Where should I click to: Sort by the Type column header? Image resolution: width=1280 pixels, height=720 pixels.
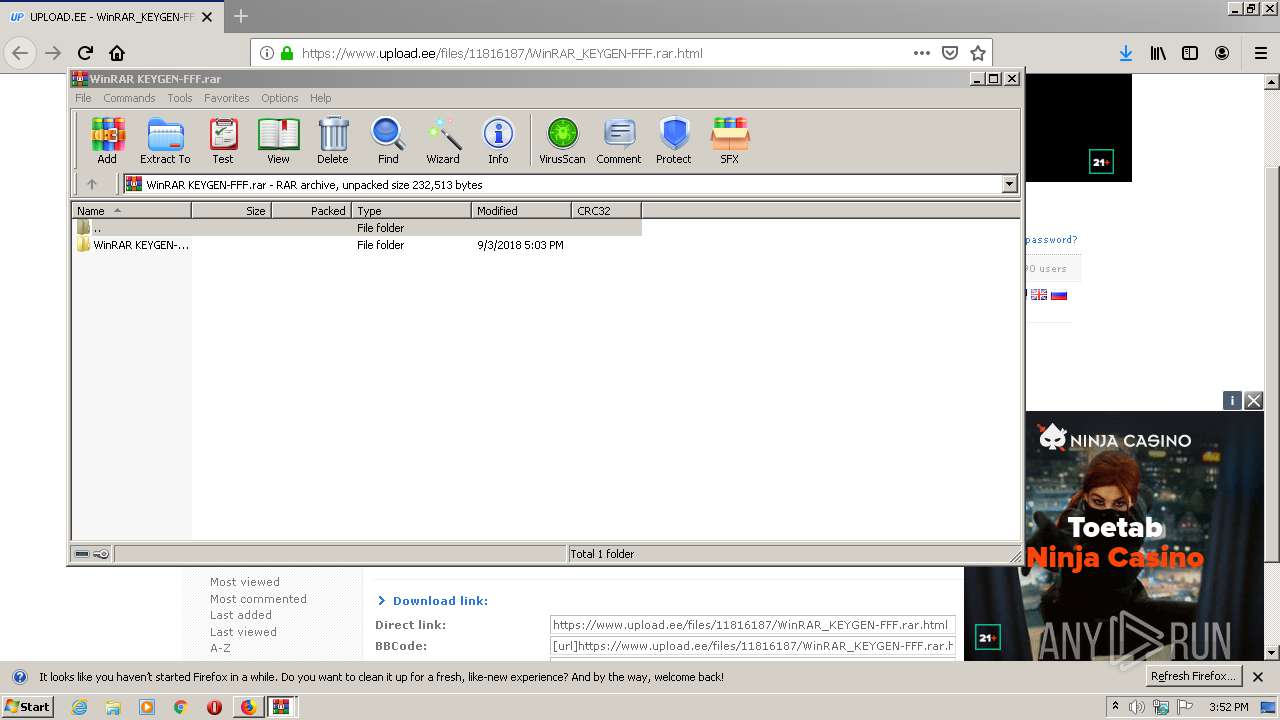tap(411, 211)
